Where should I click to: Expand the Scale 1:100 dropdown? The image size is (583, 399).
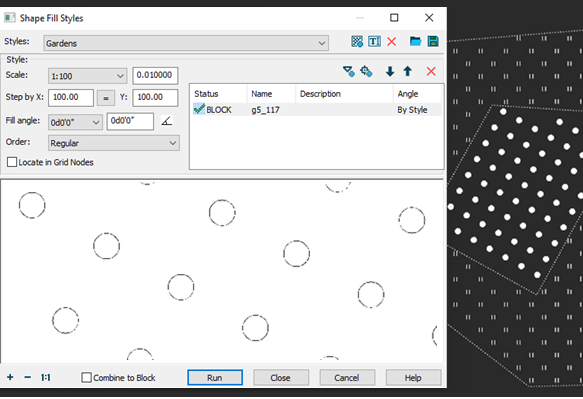tap(87, 76)
